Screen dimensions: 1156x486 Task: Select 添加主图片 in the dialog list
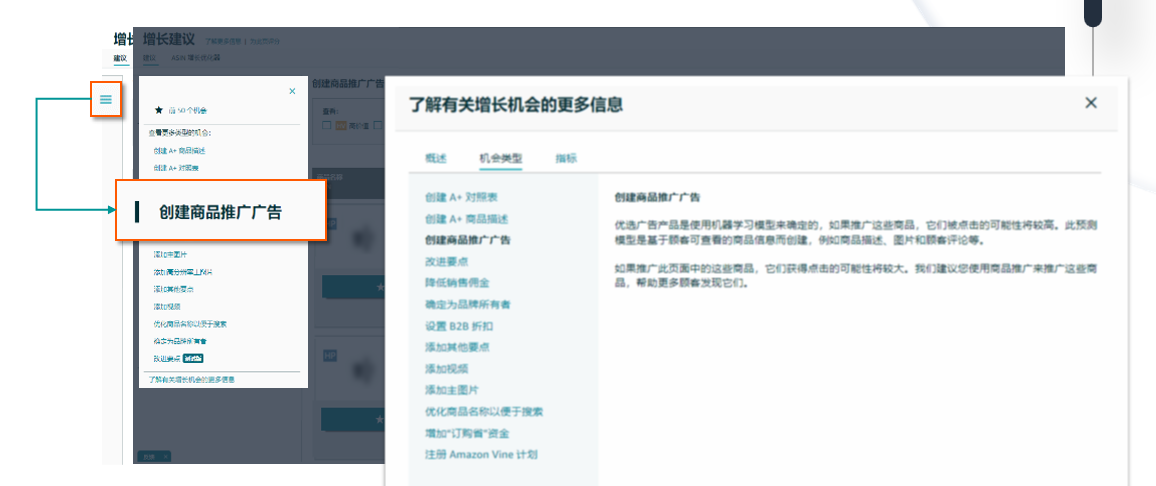coord(451,390)
